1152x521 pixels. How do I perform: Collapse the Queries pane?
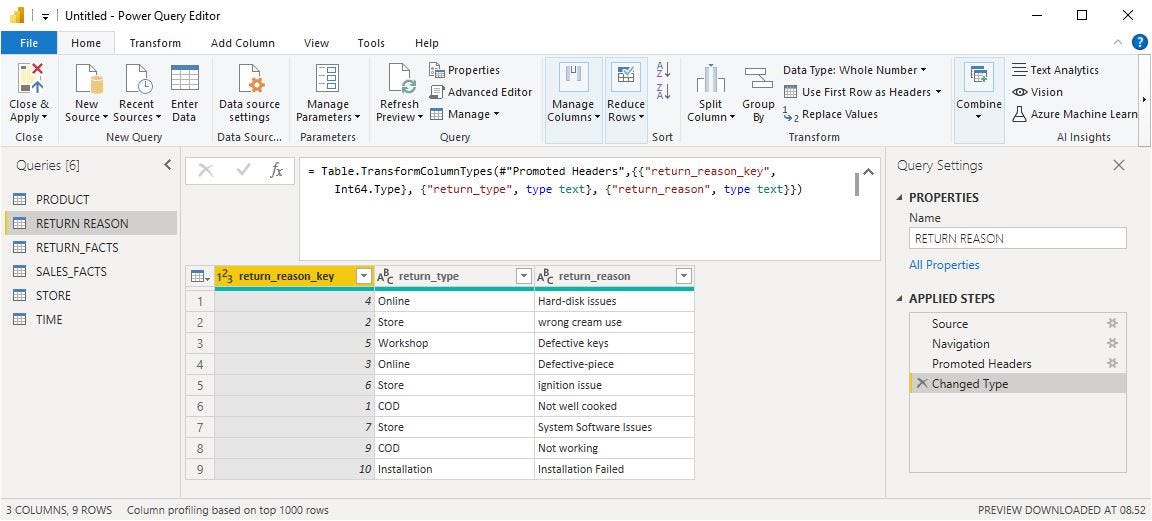168,165
